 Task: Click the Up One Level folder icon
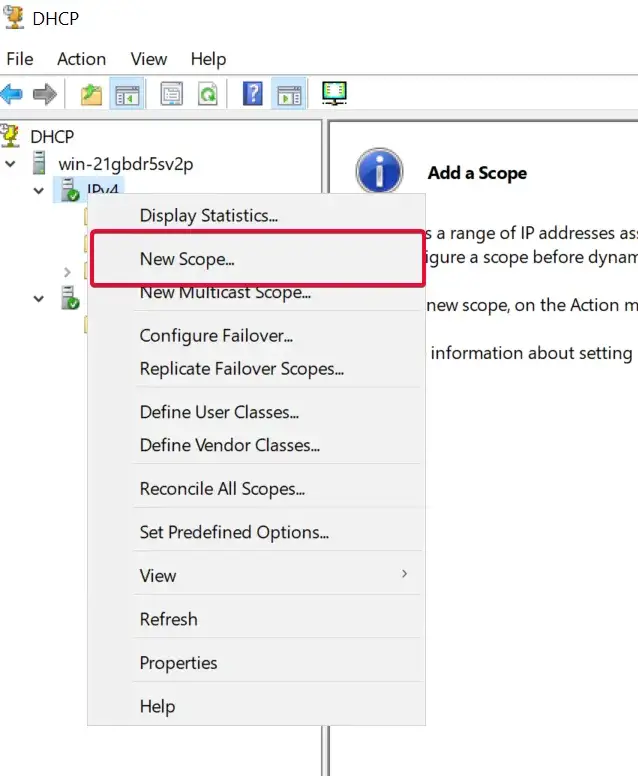point(92,95)
